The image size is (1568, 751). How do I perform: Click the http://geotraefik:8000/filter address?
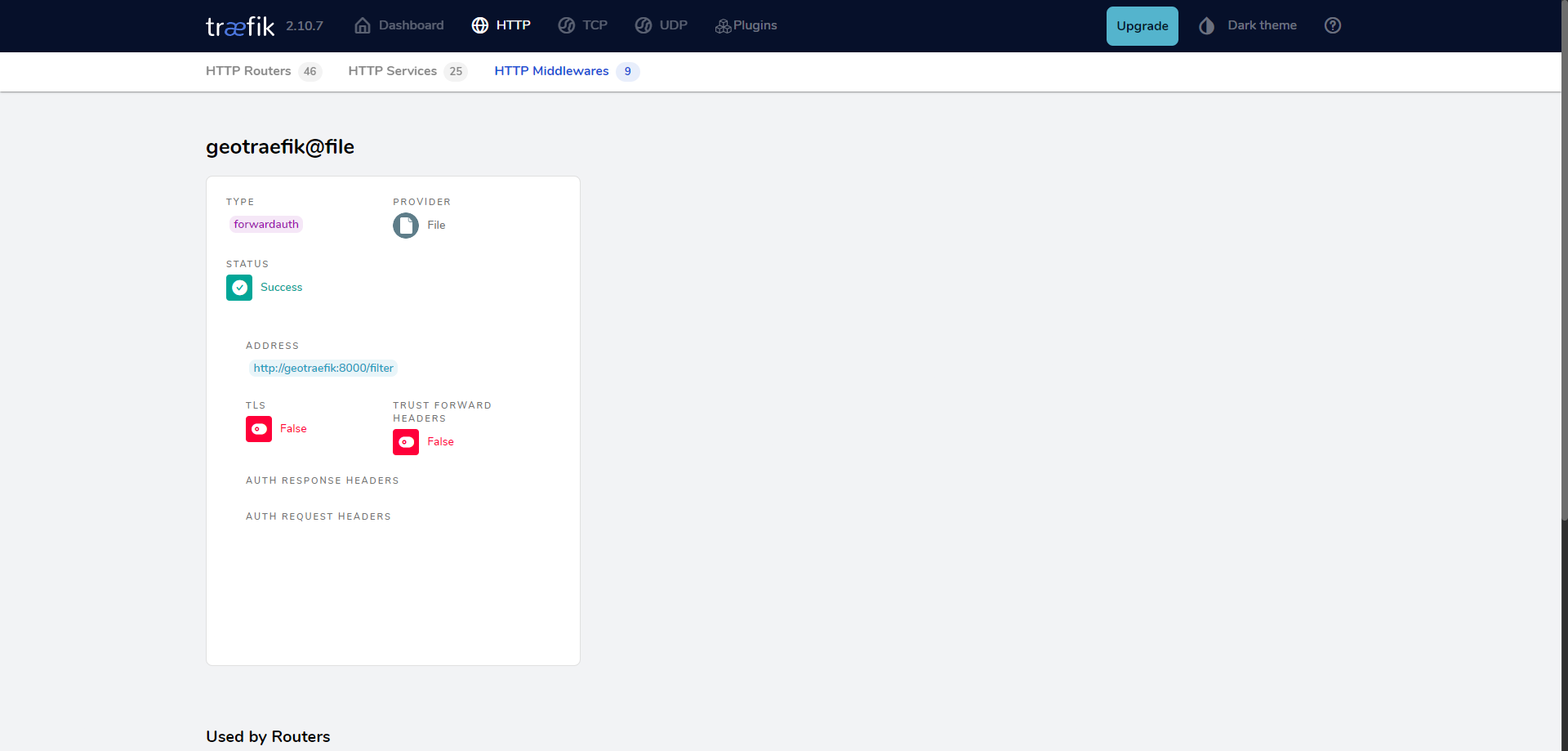pyautogui.click(x=323, y=369)
